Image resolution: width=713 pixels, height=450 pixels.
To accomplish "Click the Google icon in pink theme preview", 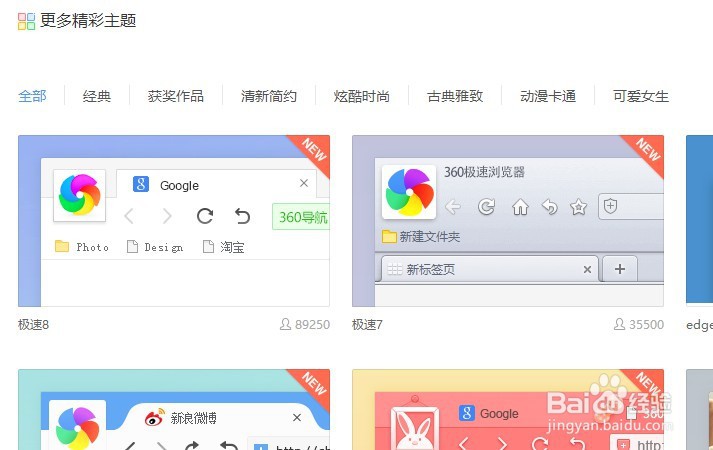I will 467,413.
